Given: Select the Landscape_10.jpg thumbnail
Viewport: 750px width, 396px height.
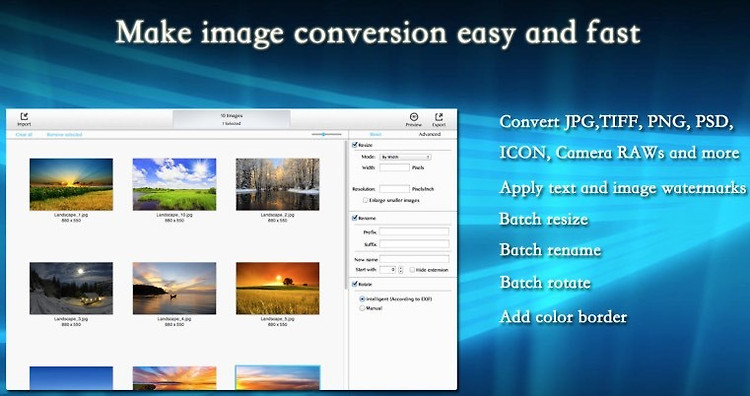Looking at the screenshot, I should pos(175,185).
